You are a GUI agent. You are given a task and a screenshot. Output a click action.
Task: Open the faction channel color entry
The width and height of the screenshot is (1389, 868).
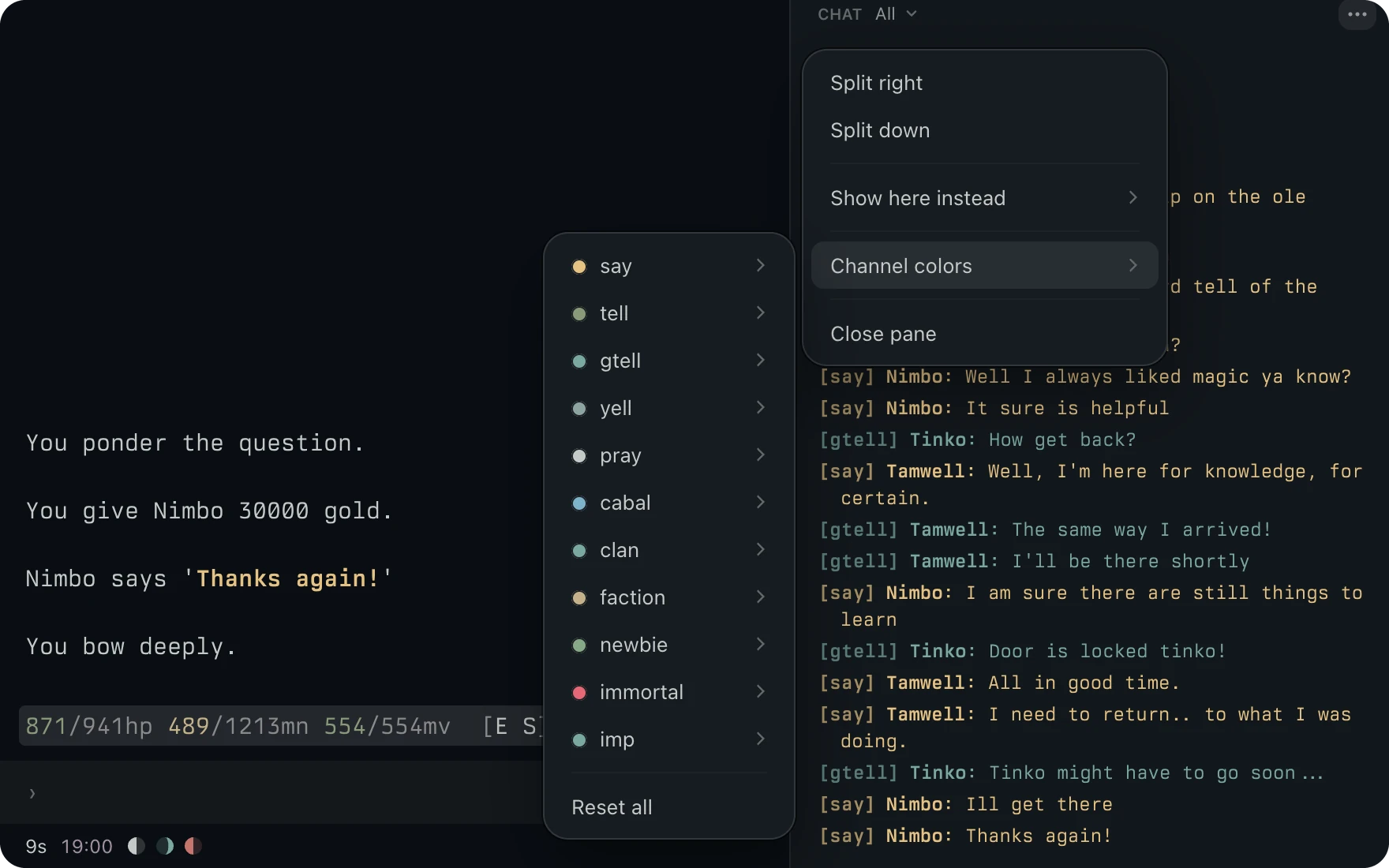tap(669, 597)
